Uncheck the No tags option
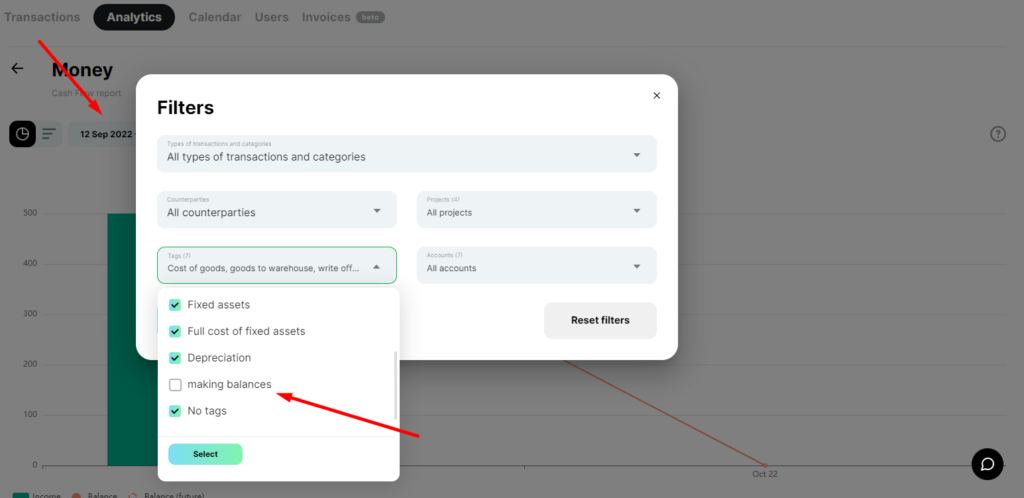Image resolution: width=1024 pixels, height=498 pixels. tap(175, 411)
